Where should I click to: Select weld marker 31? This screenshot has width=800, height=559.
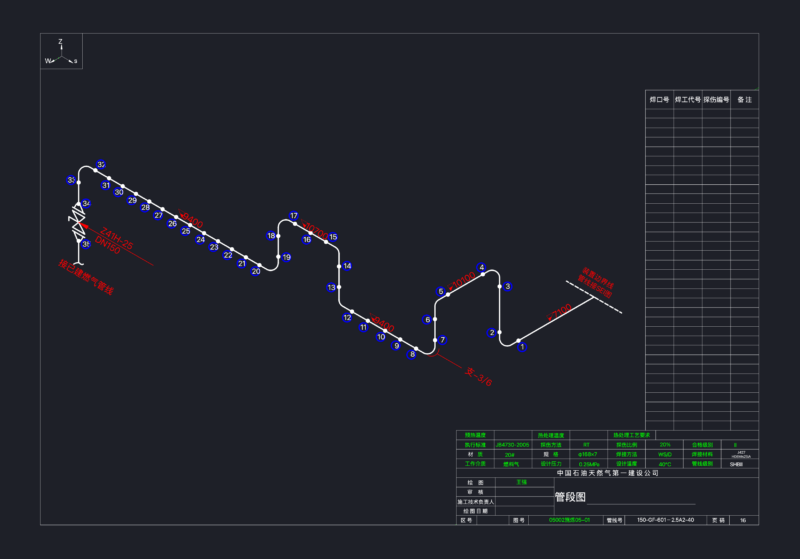(x=106, y=186)
